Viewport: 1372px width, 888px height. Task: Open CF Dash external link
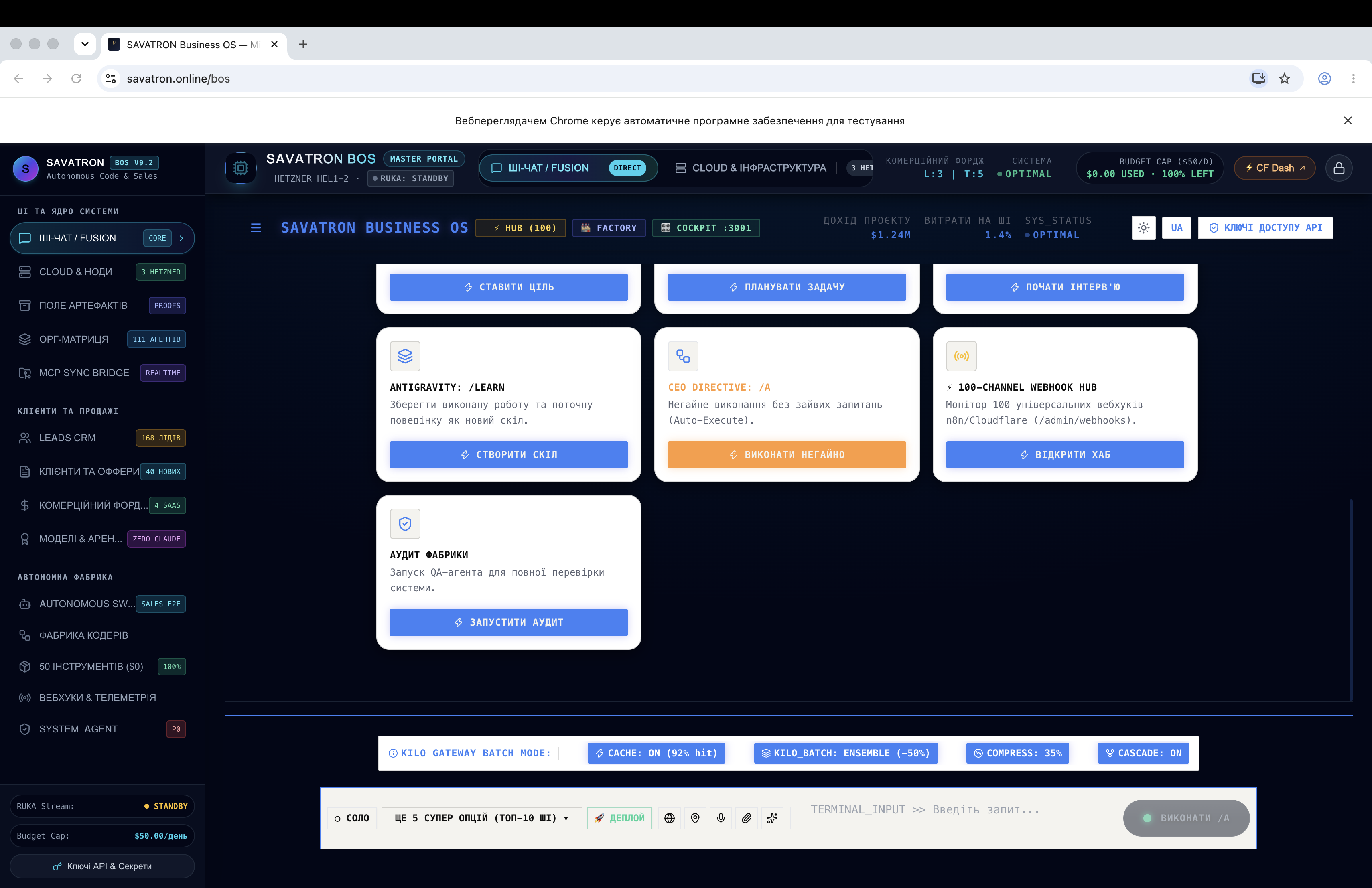1275,168
